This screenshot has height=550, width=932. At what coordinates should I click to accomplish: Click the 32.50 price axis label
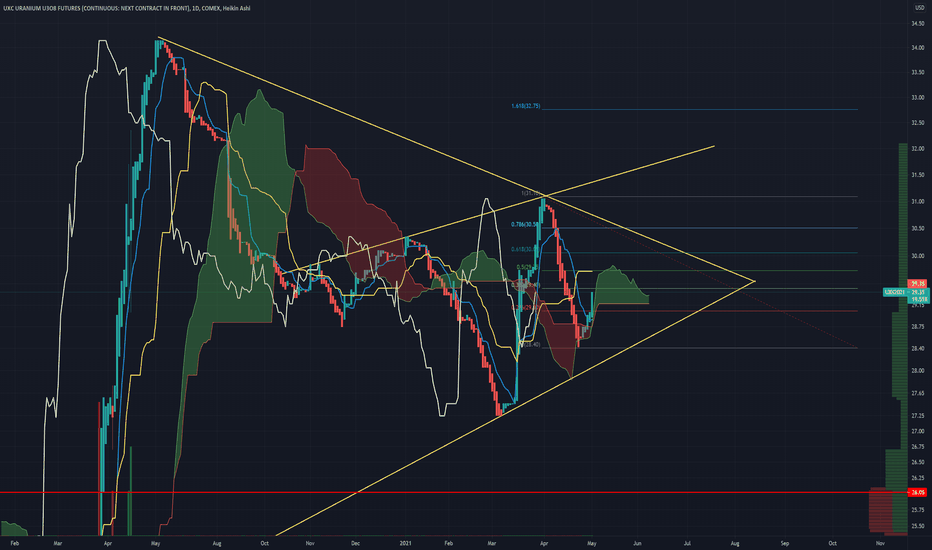tap(918, 122)
